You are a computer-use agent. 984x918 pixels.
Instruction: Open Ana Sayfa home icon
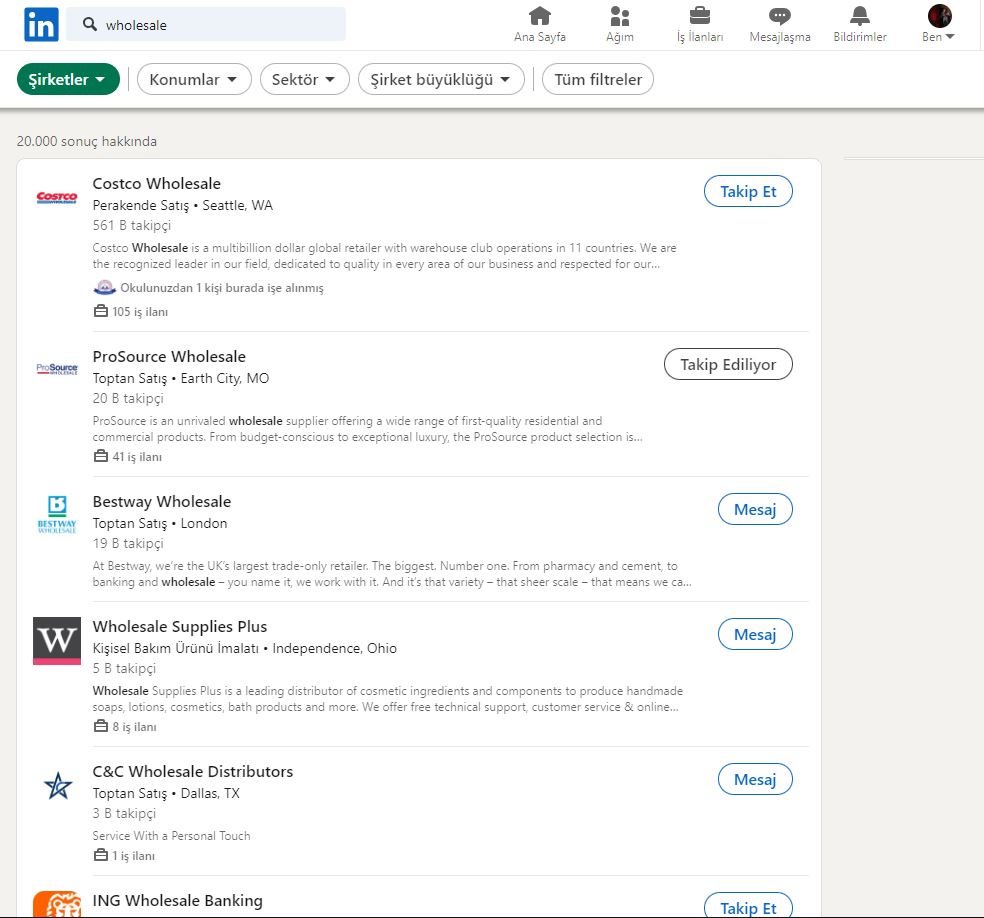(540, 15)
